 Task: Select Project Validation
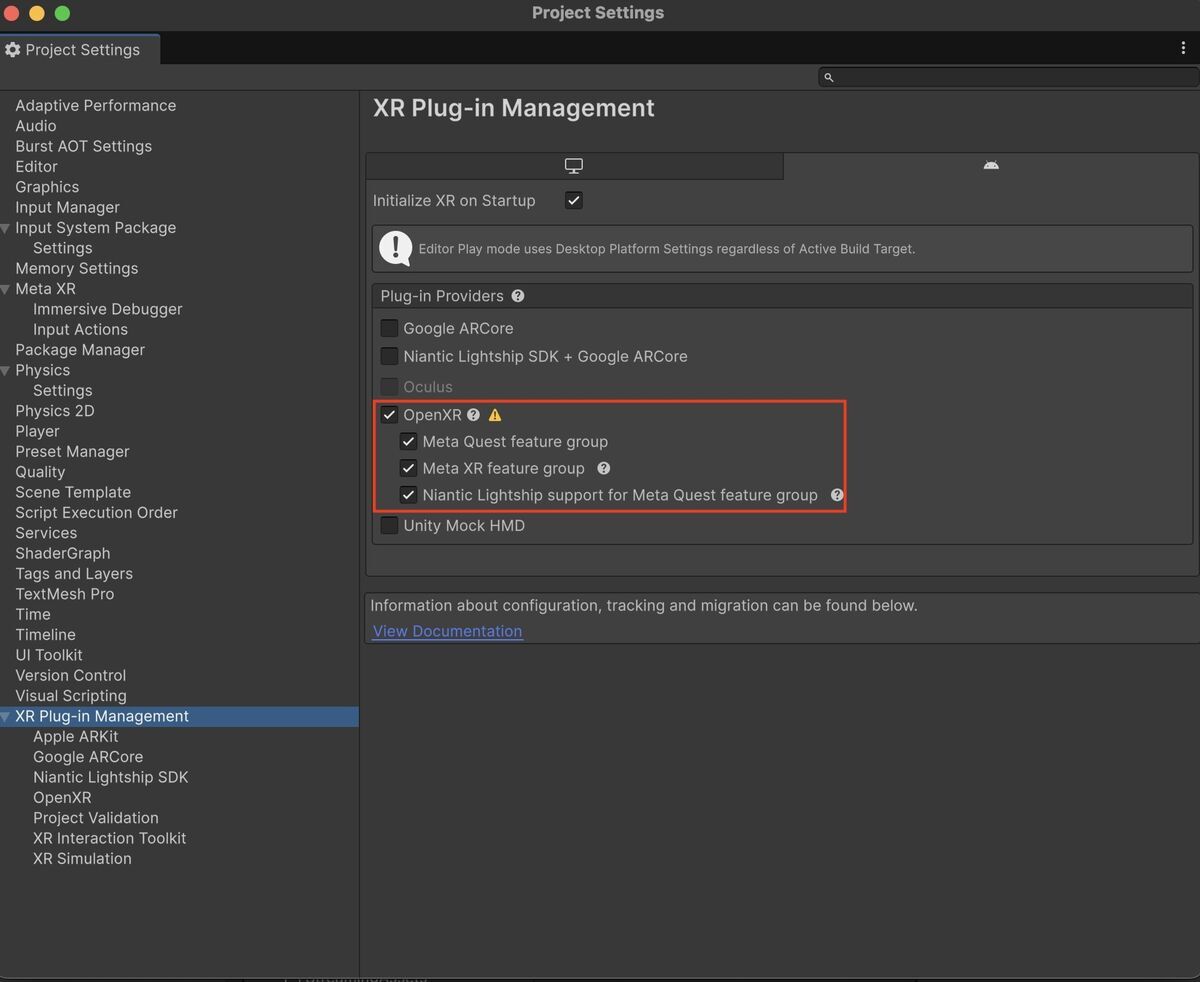[x=96, y=818]
